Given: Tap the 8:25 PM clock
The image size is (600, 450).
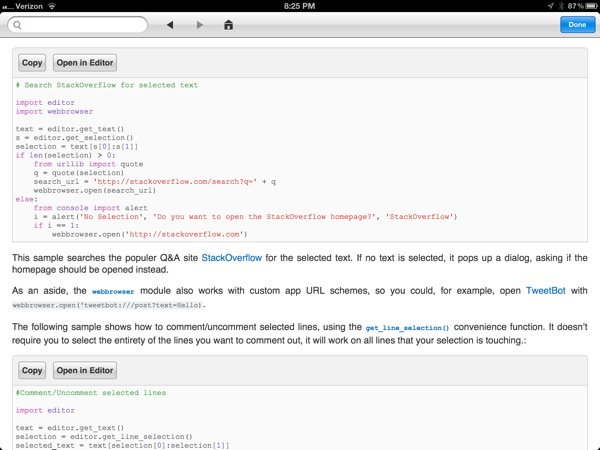Looking at the screenshot, I should pos(300,6).
